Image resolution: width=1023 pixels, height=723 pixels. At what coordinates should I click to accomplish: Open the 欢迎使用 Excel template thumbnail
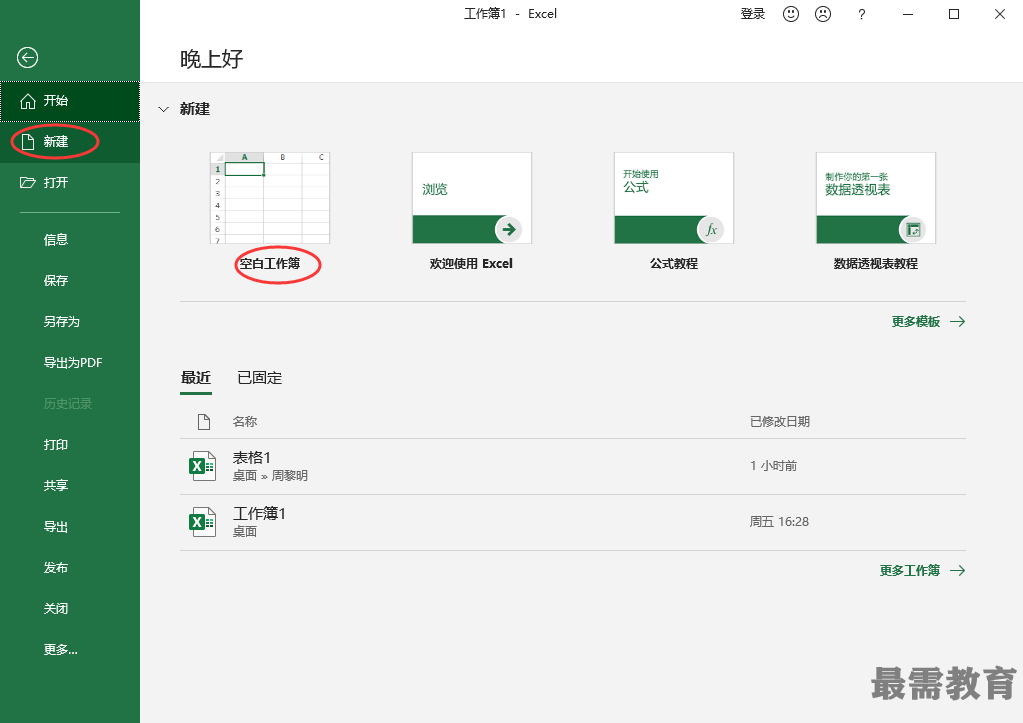coord(472,198)
